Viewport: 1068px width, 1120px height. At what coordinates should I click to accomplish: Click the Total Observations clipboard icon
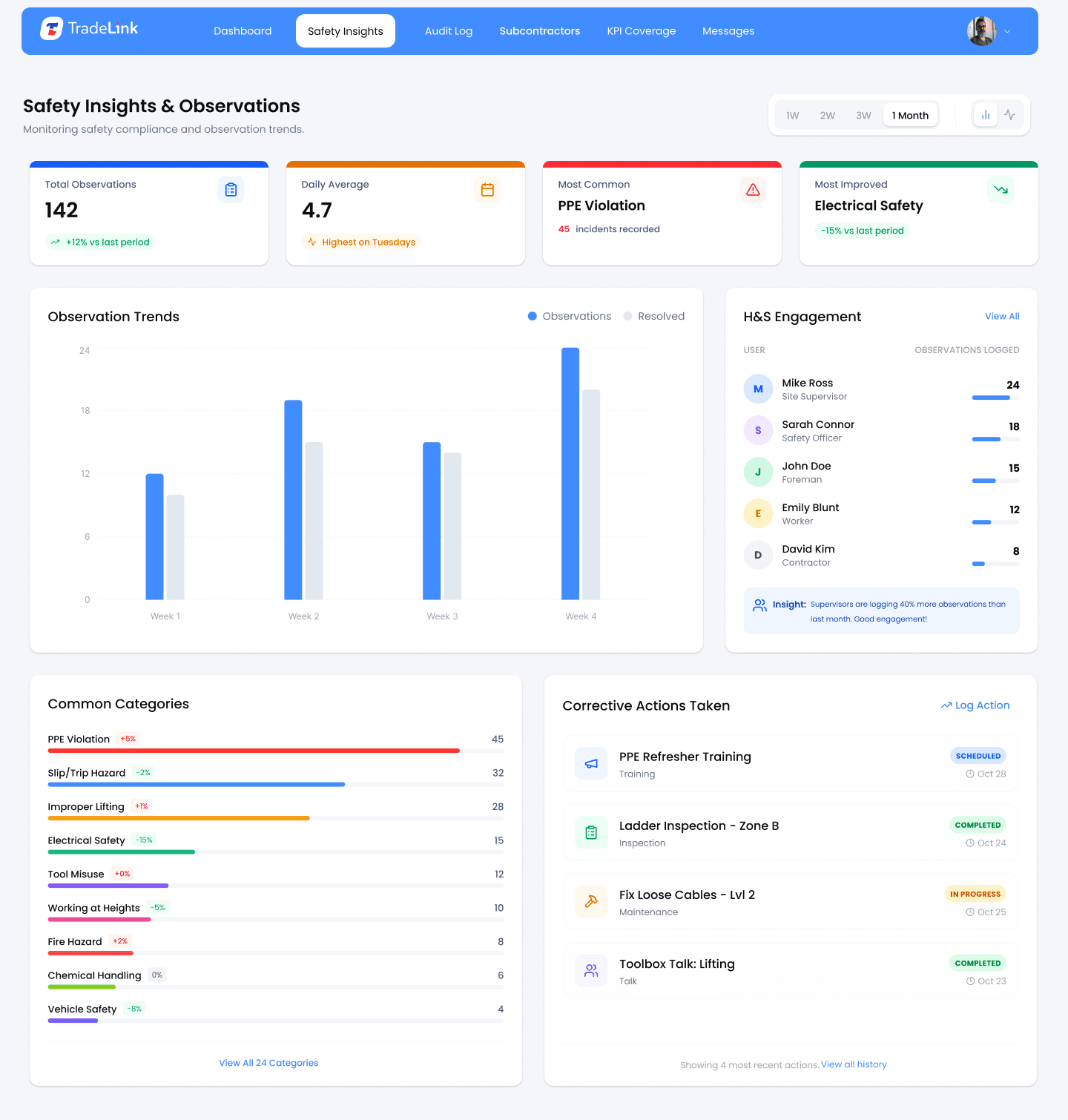[231, 190]
